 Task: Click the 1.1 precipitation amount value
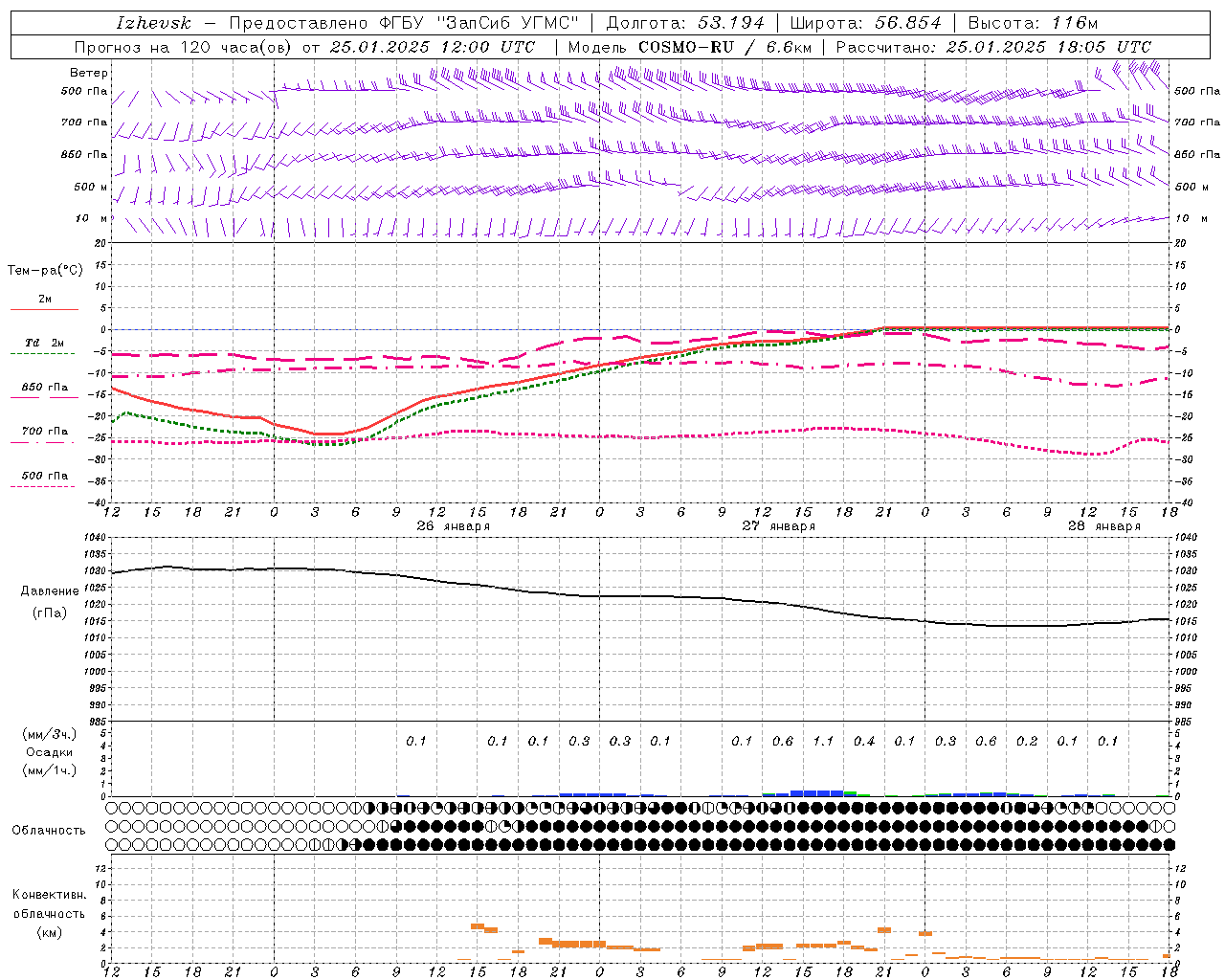tap(823, 741)
